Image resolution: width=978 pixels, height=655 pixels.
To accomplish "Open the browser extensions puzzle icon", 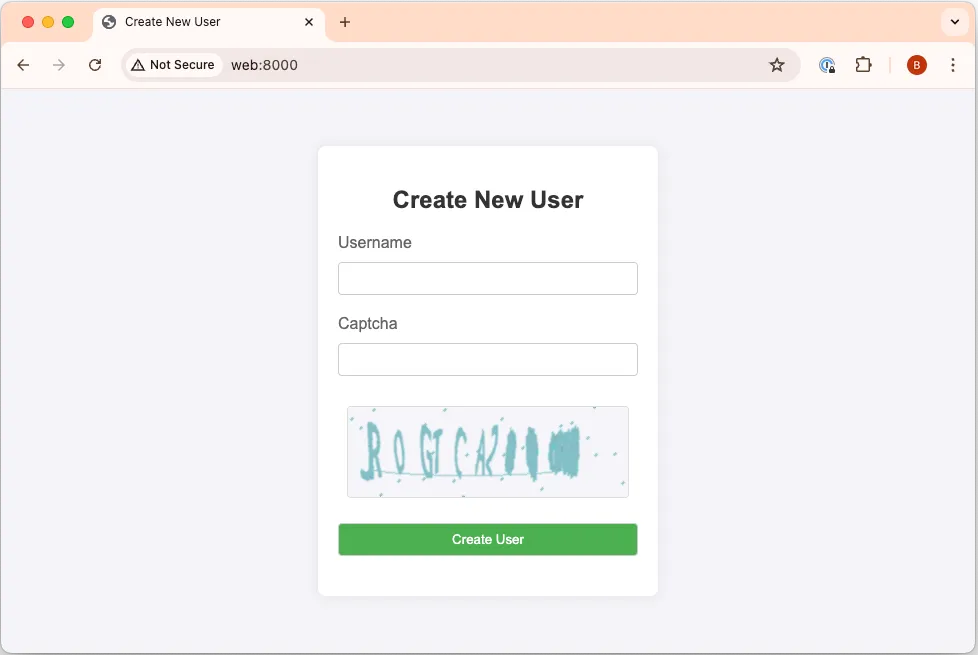I will 863,64.
